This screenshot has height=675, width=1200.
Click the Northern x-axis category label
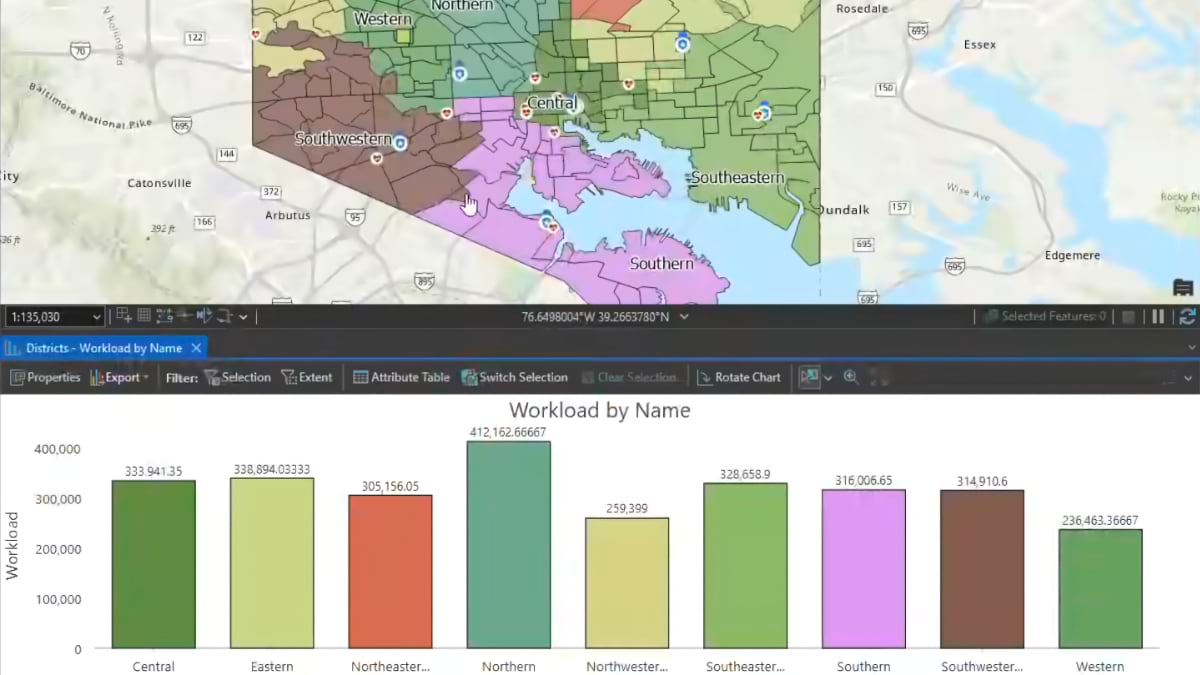pyautogui.click(x=508, y=666)
